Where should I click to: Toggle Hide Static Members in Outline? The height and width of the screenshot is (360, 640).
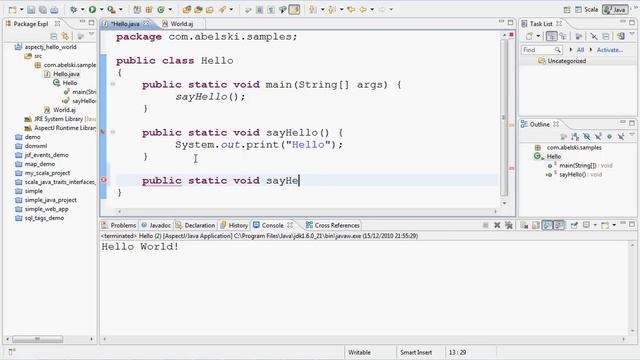[598, 136]
